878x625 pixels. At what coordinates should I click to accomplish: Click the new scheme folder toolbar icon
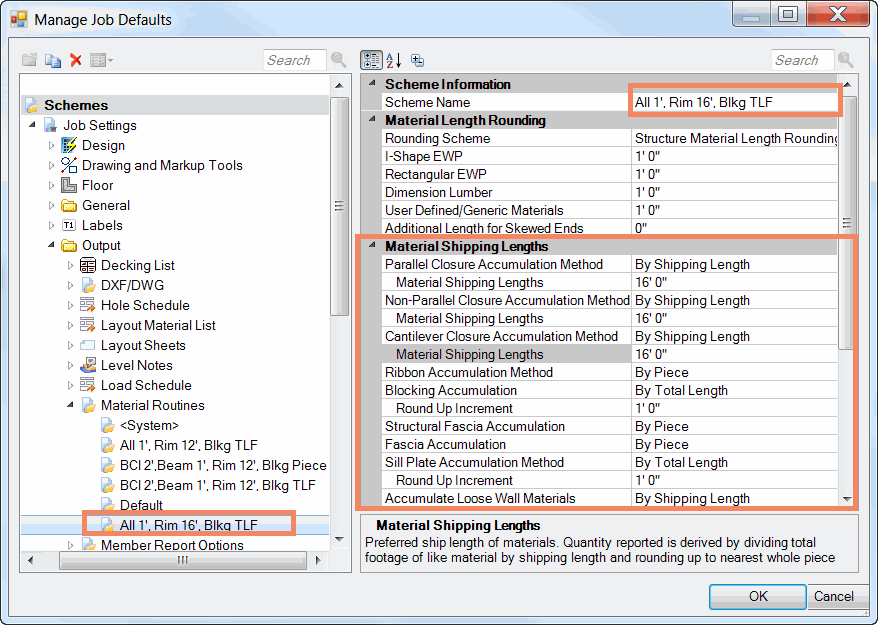click(x=30, y=60)
